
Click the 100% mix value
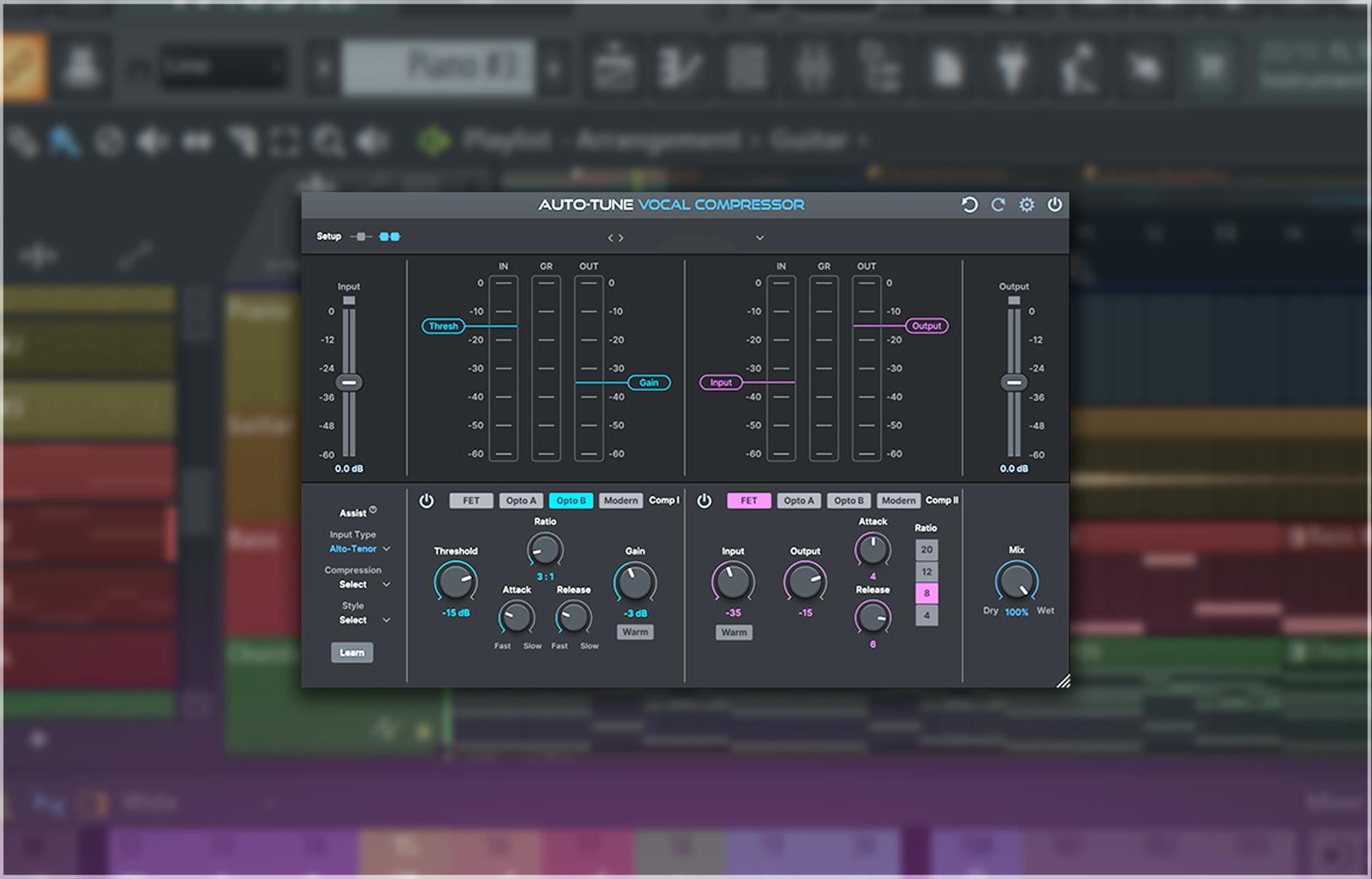coord(1016,612)
